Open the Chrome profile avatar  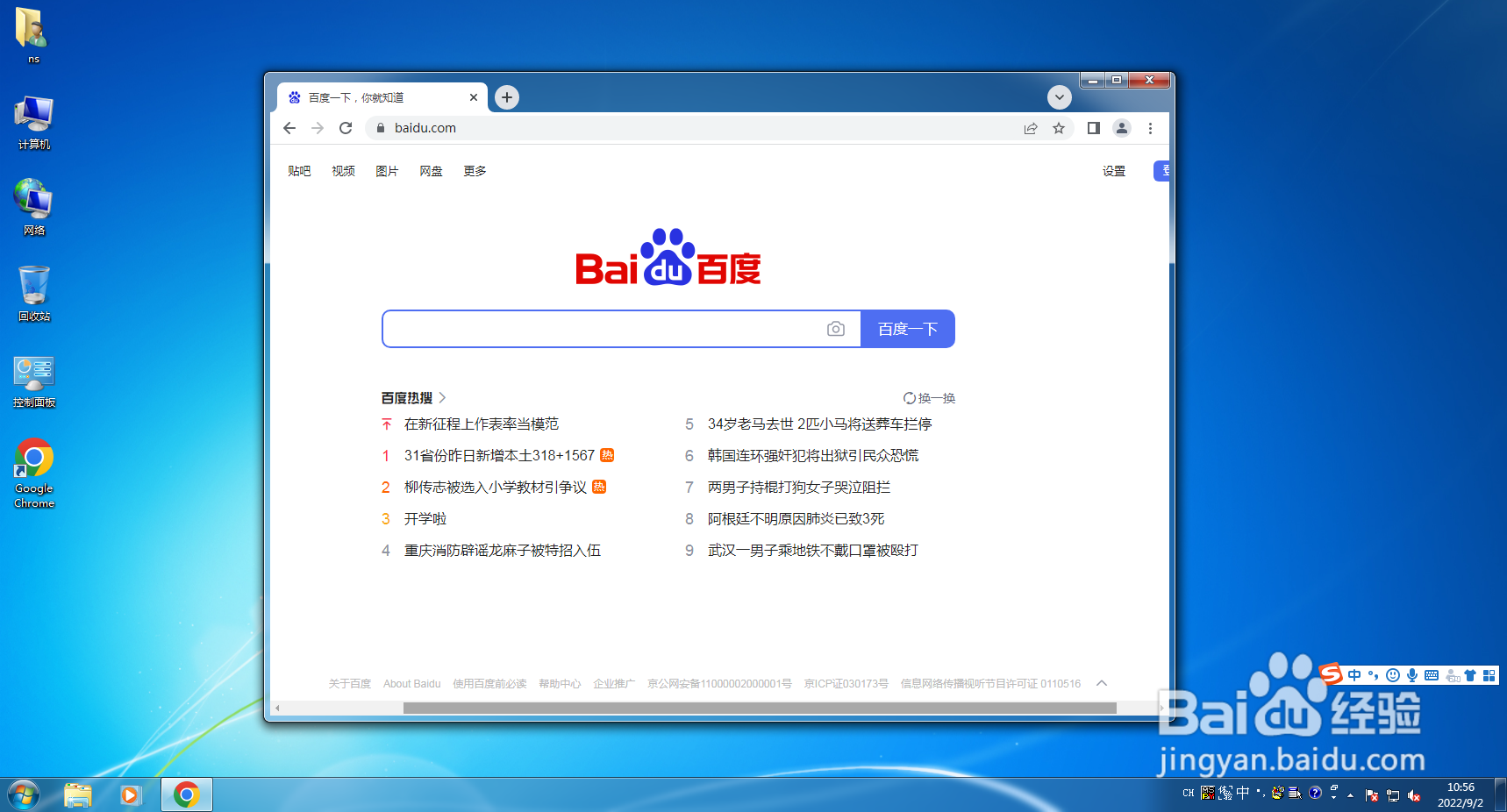tap(1122, 128)
